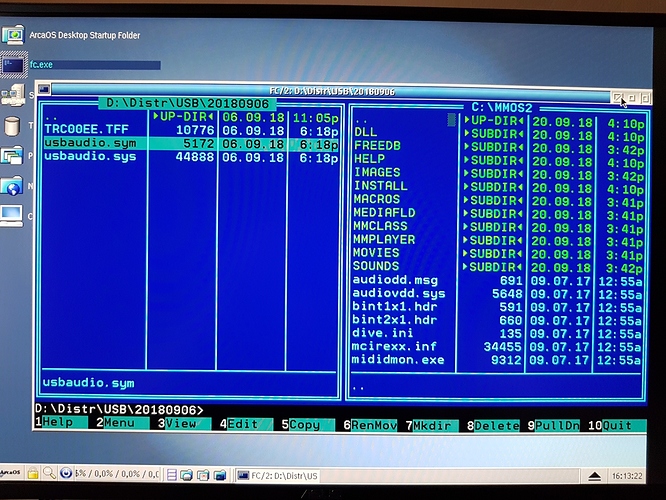Click the 5Copy function key
Screen dimensions: 666x500
point(308,424)
